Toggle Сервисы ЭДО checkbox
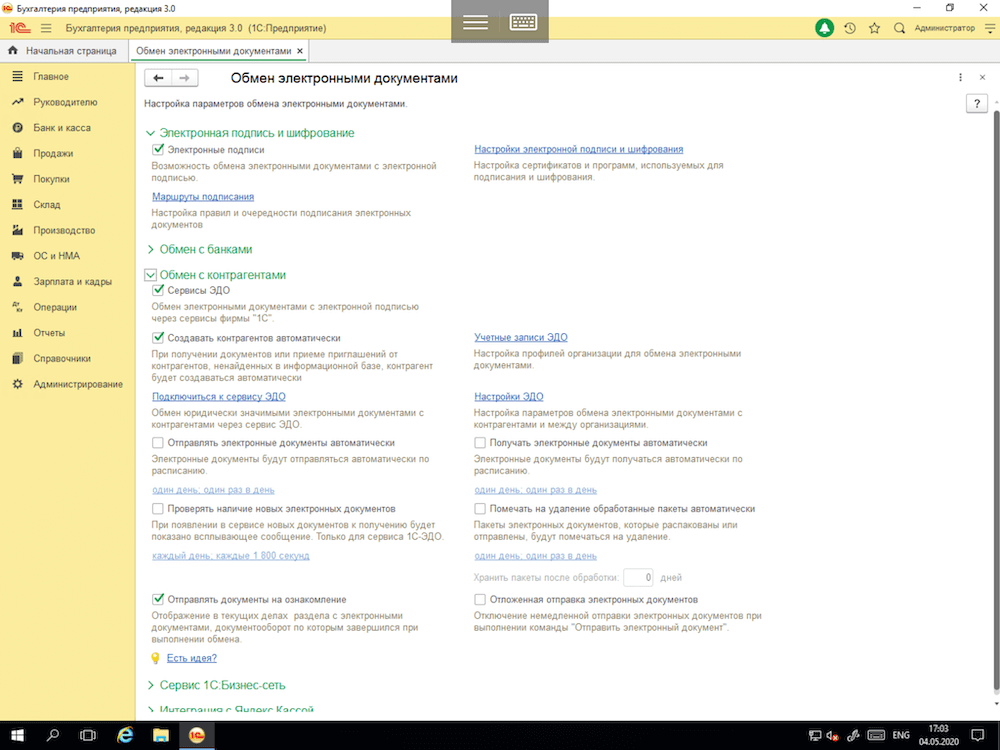 pyautogui.click(x=158, y=290)
